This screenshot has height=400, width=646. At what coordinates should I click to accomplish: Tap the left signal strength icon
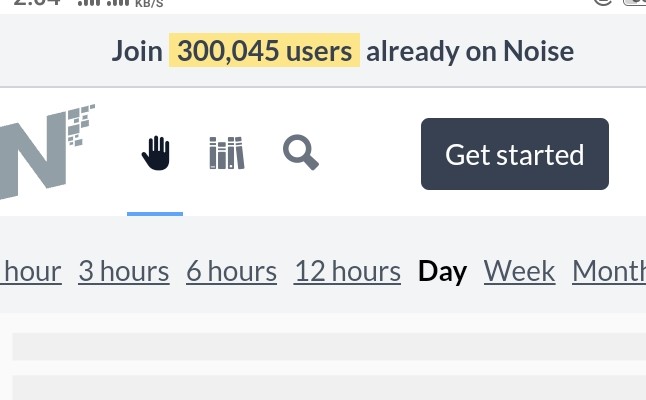89,3
